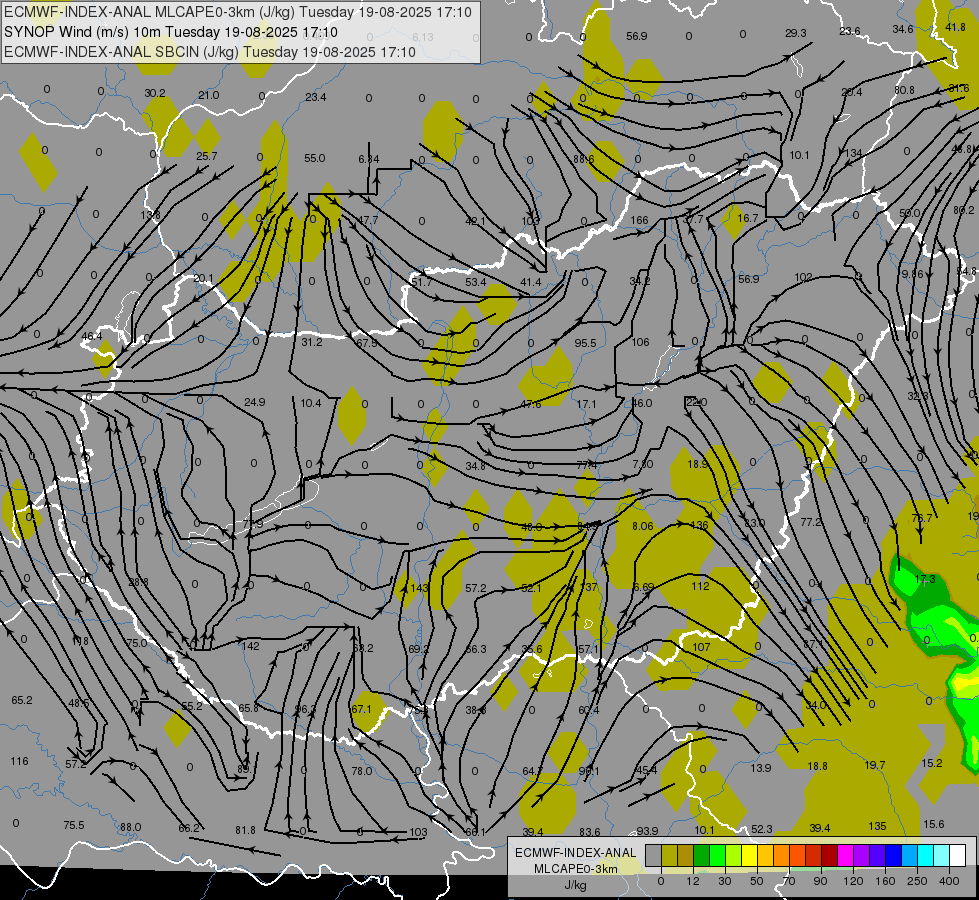Viewport: 979px width, 900px height.
Task: Select the map value 67.1
Action: click(361, 709)
